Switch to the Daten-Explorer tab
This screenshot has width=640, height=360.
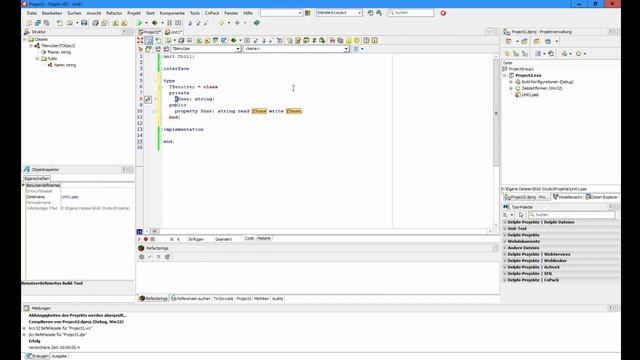(x=602, y=197)
